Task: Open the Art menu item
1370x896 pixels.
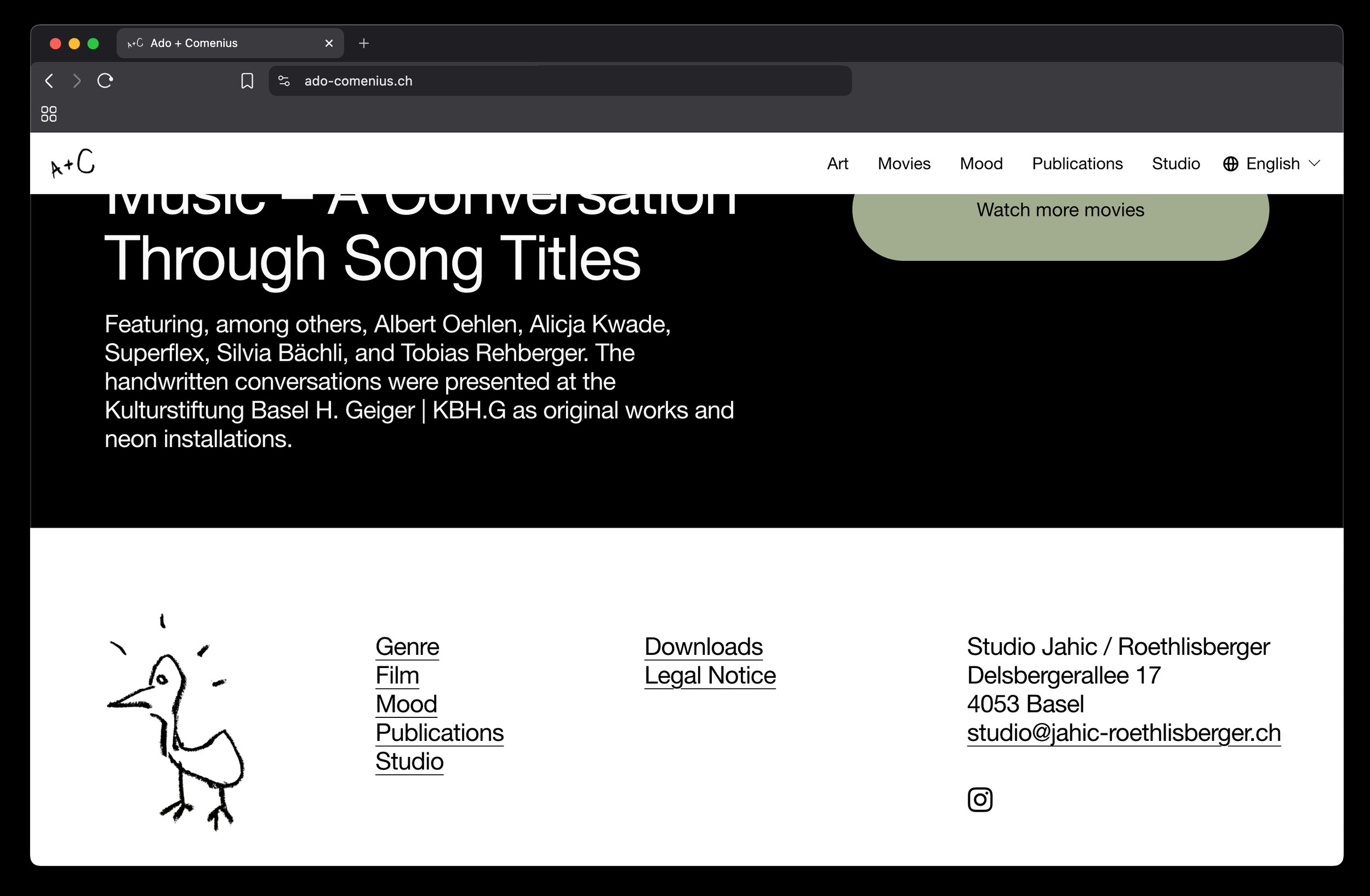Action: click(x=837, y=163)
